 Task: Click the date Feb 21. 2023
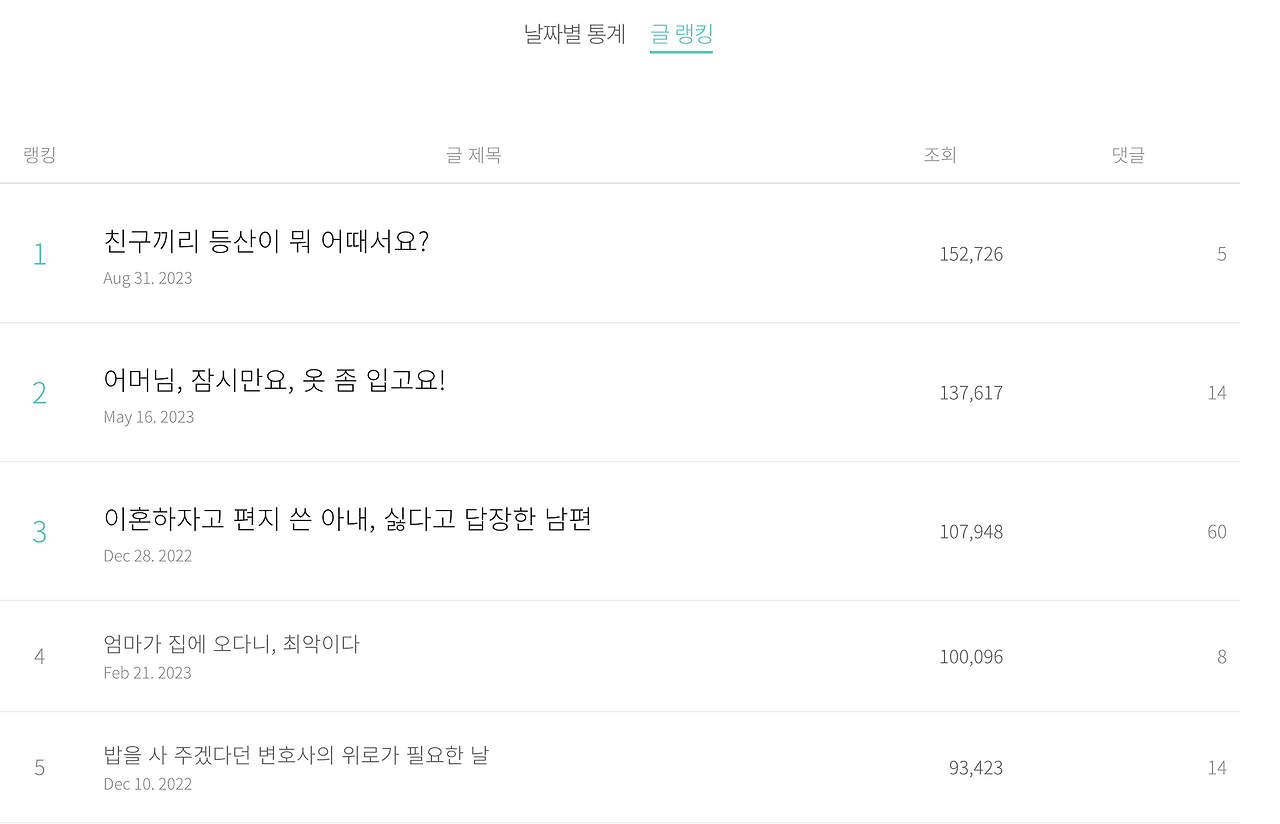(148, 673)
